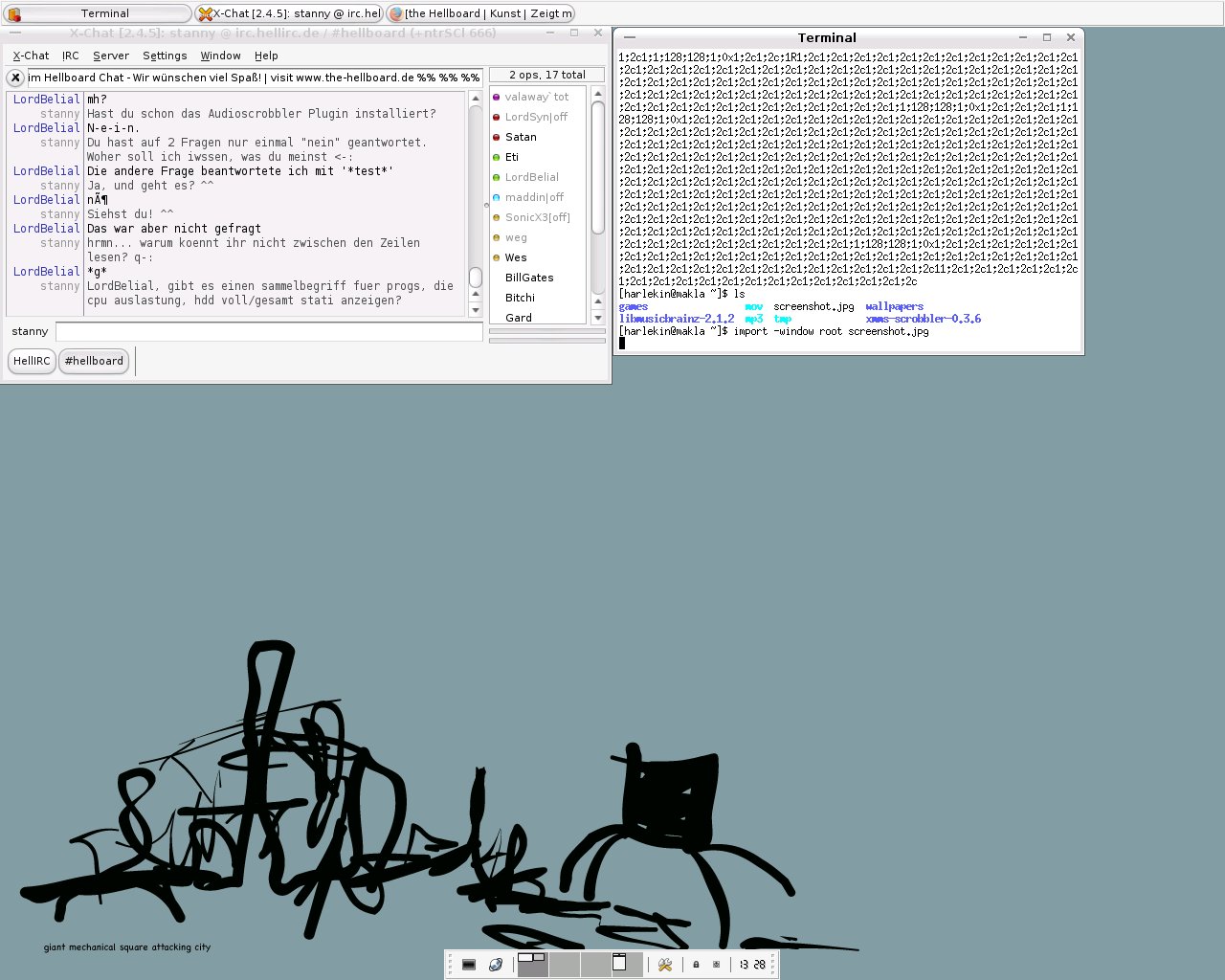This screenshot has height=980, width=1225.
Task: Open the Settings menu in X-Chat
Action: 165,56
